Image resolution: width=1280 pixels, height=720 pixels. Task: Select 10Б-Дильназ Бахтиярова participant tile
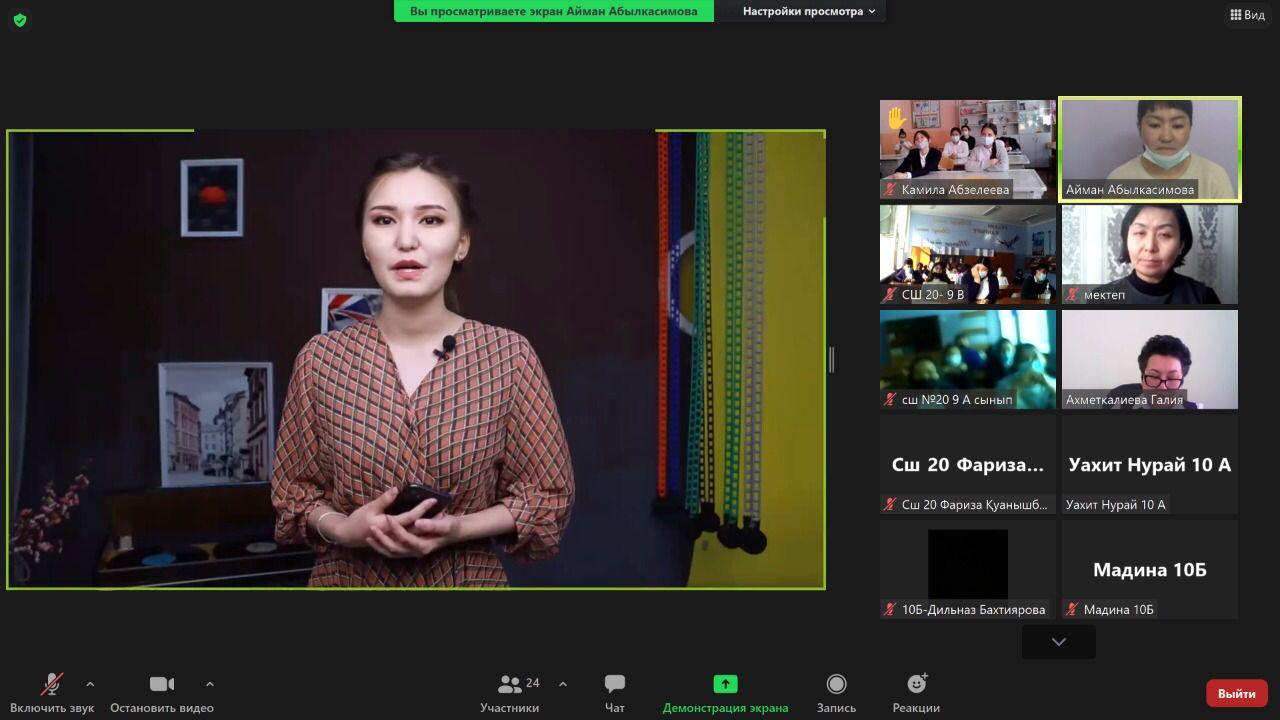click(x=967, y=569)
